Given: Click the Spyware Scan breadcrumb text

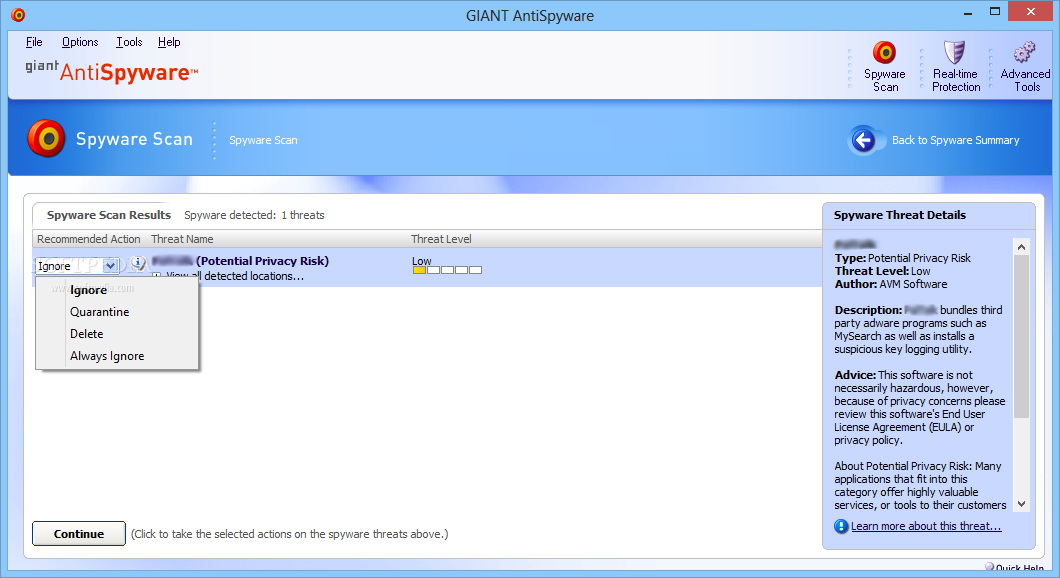Looking at the screenshot, I should (263, 140).
